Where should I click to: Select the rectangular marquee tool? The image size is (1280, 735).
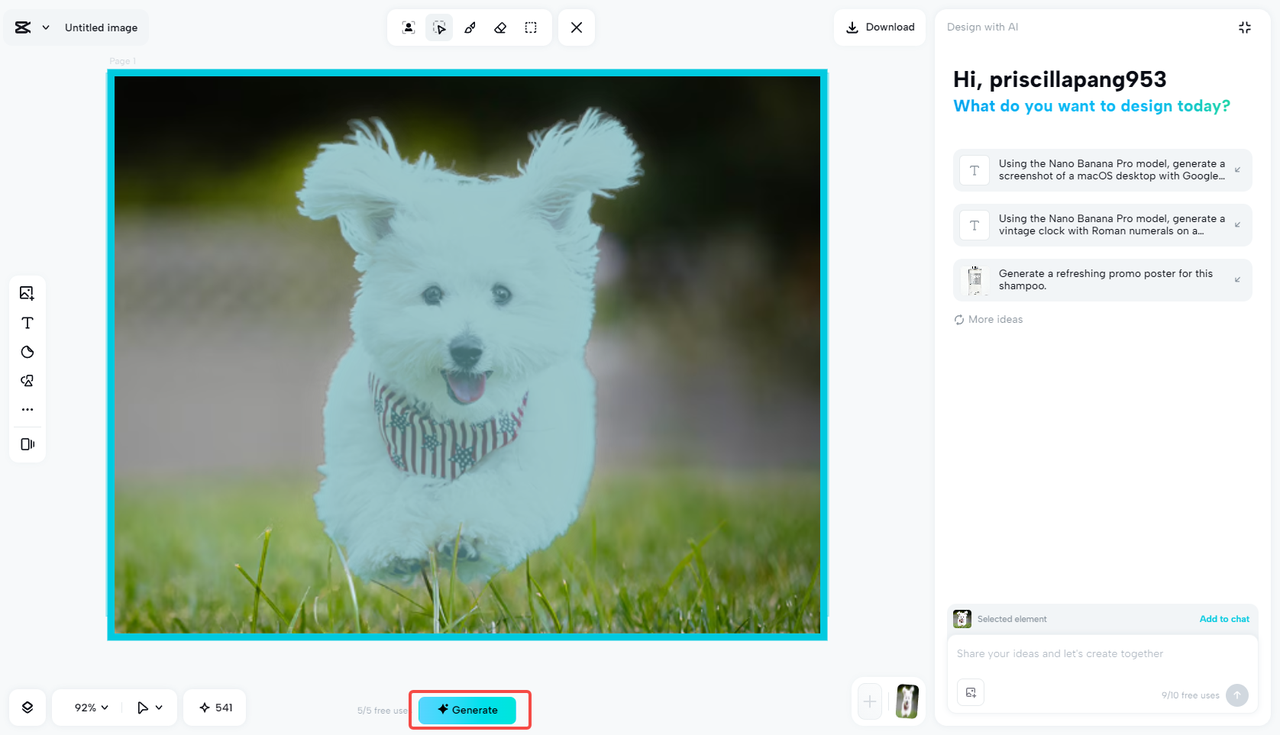(x=531, y=28)
